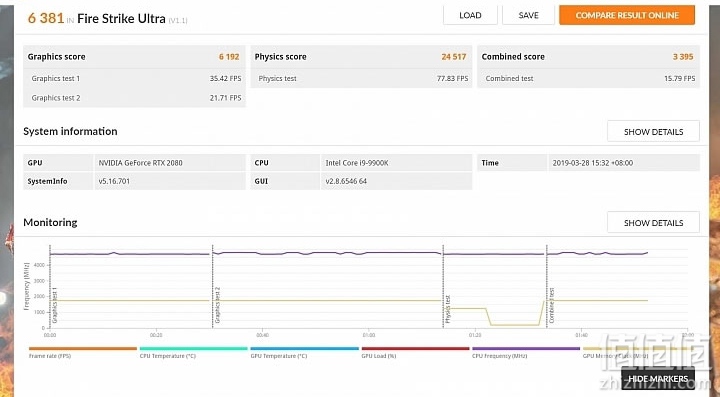Viewport: 720px width, 397px height.
Task: Click the LOAD button
Action: (x=470, y=15)
